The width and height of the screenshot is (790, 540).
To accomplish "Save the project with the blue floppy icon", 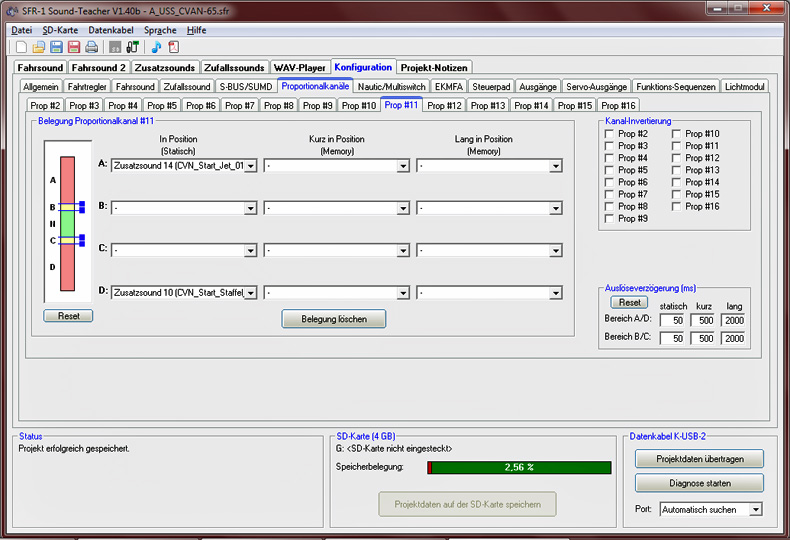I will pyautogui.click(x=56, y=47).
